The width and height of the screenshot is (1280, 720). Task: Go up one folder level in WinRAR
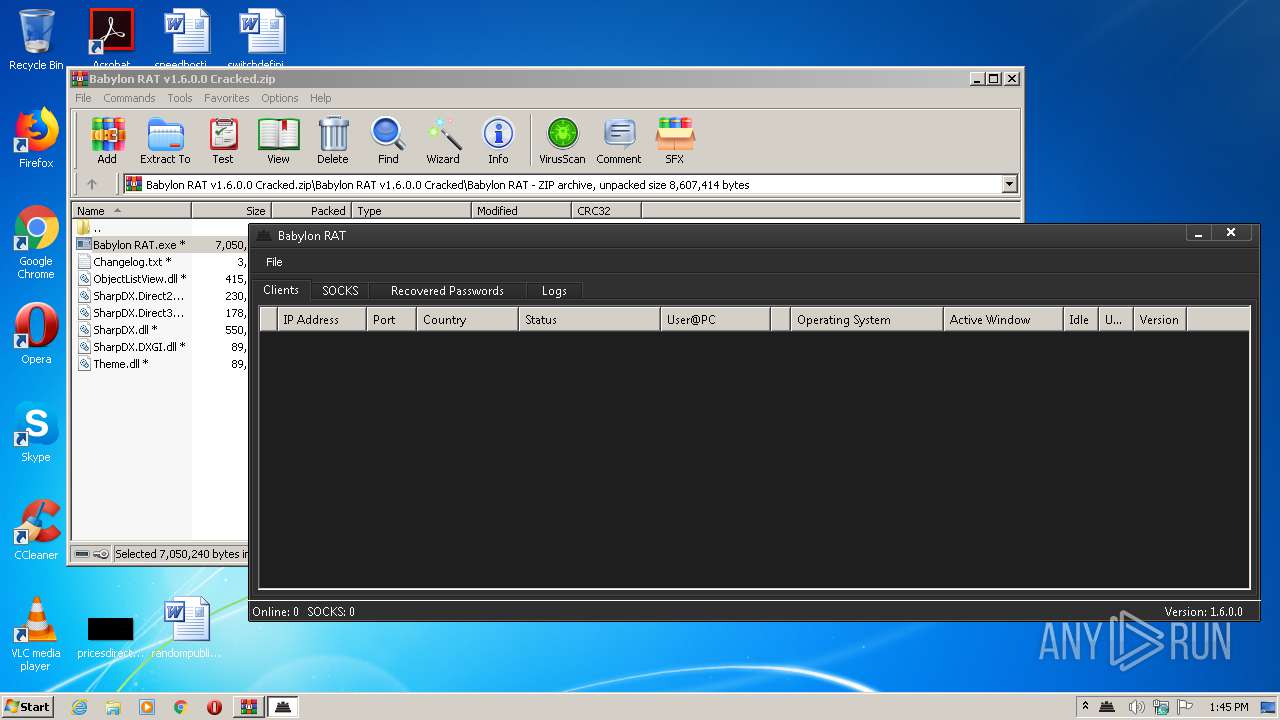pyautogui.click(x=92, y=184)
